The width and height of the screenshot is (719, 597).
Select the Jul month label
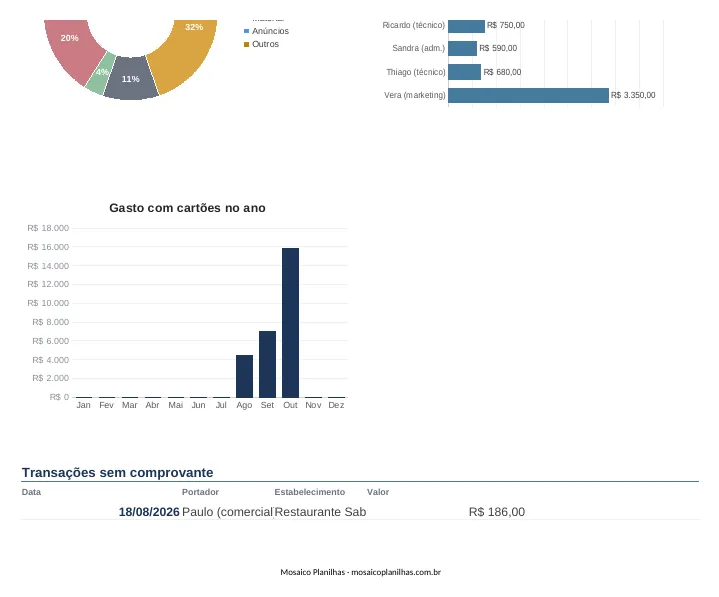tap(221, 405)
